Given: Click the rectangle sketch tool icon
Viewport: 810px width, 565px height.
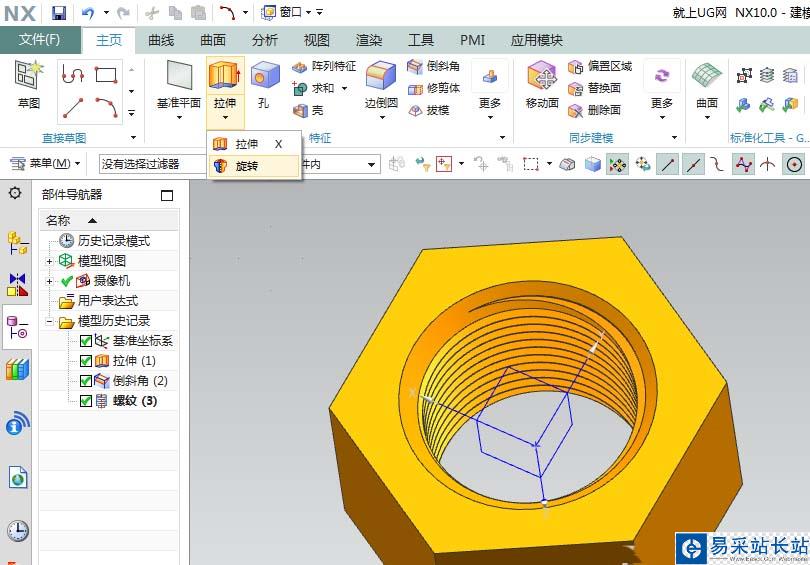Looking at the screenshot, I should 106,75.
